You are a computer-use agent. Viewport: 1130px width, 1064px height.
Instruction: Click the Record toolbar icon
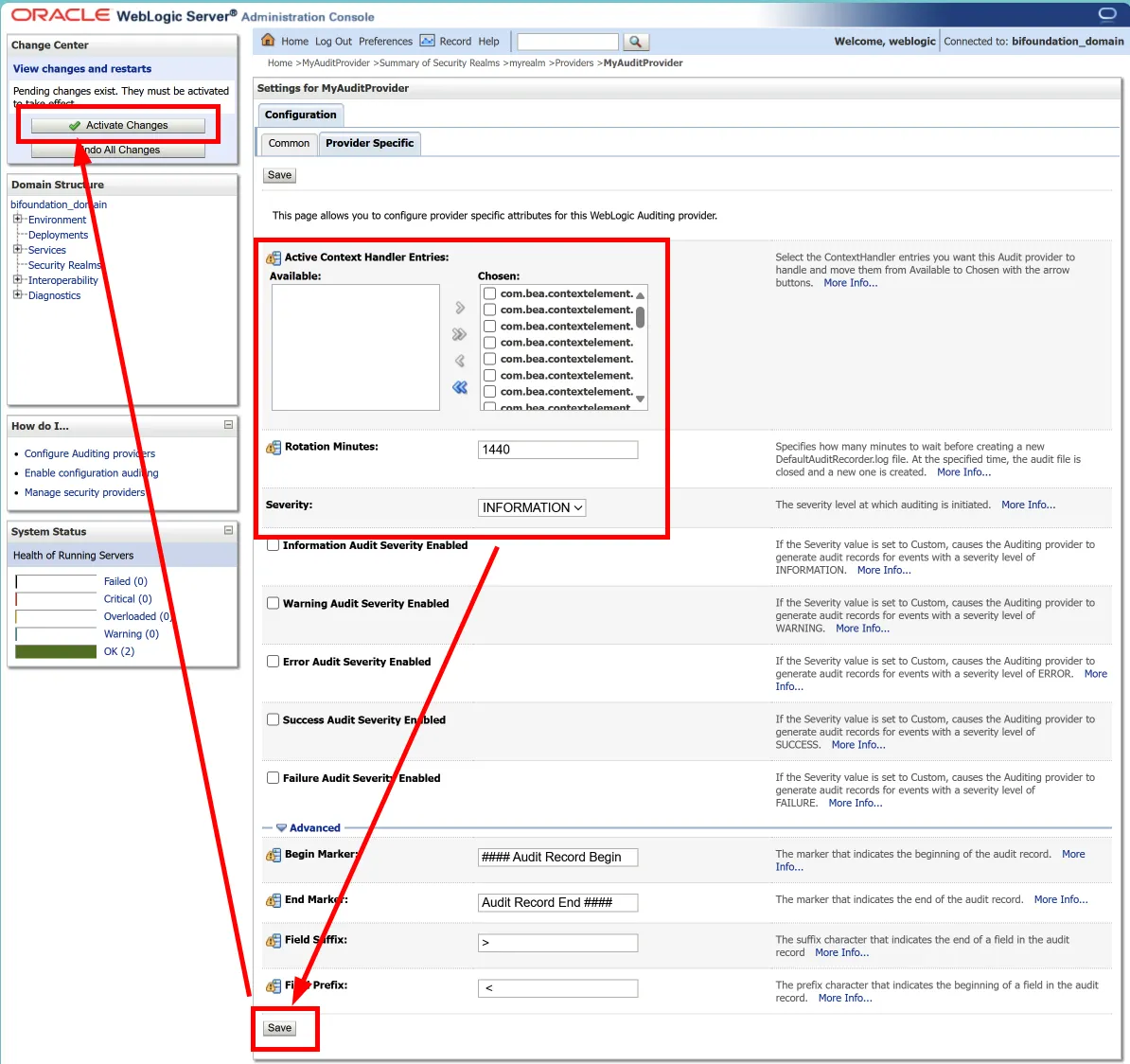pyautogui.click(x=428, y=41)
